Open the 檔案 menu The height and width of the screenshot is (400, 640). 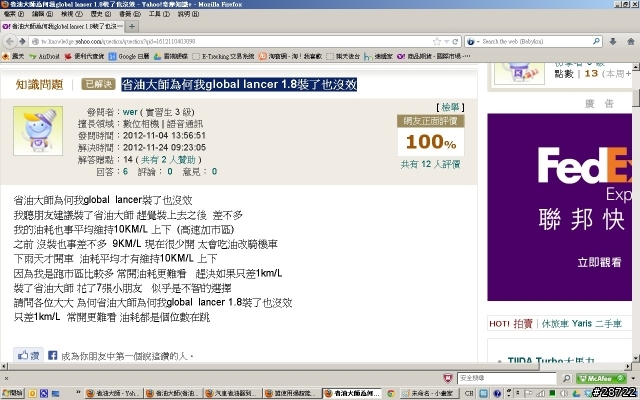14,14
